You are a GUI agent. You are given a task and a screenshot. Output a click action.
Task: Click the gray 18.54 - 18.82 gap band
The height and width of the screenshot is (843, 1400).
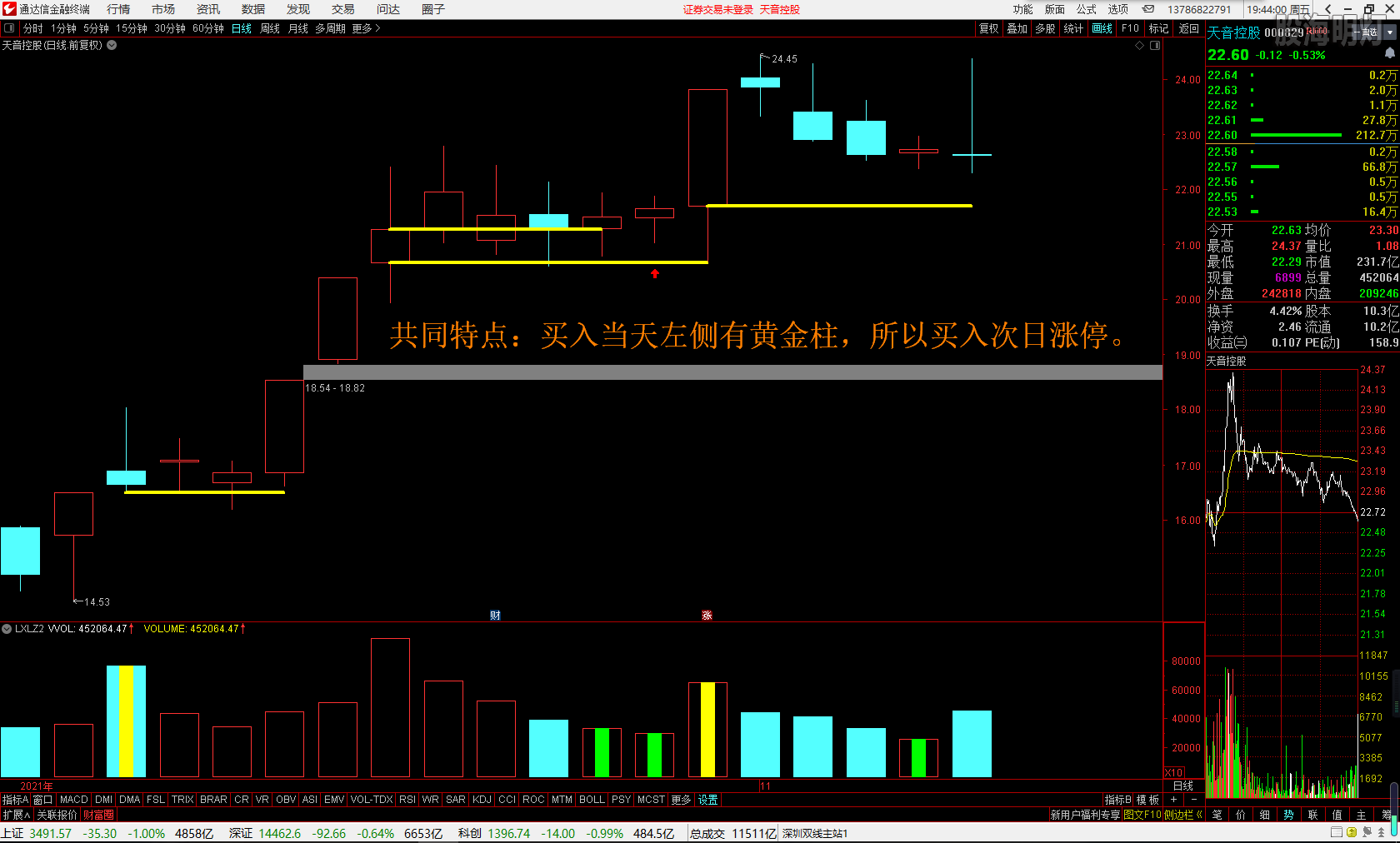[732, 372]
